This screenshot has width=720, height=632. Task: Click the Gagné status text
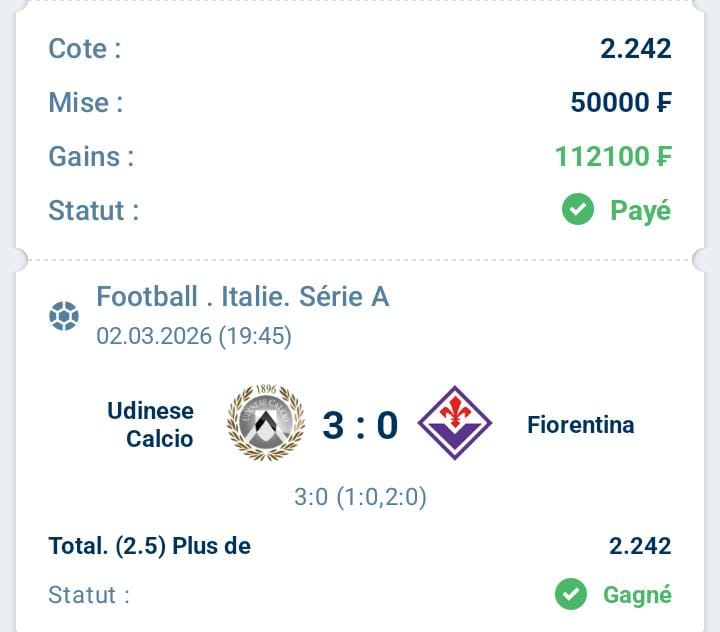[637, 595]
